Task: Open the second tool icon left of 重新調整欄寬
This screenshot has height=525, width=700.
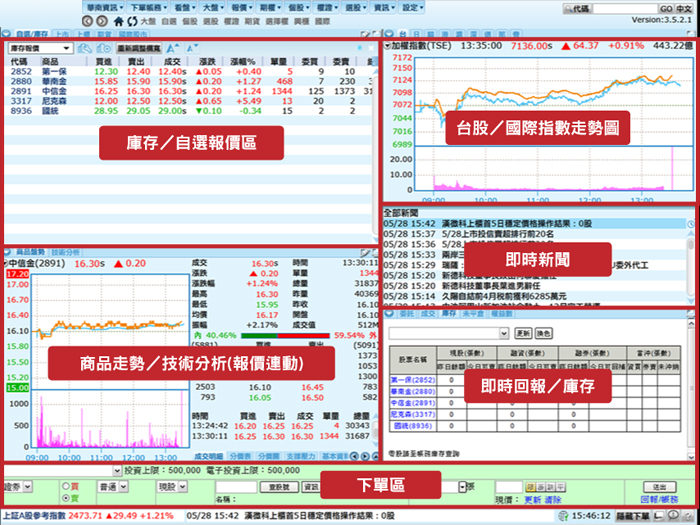Action: pos(104,48)
